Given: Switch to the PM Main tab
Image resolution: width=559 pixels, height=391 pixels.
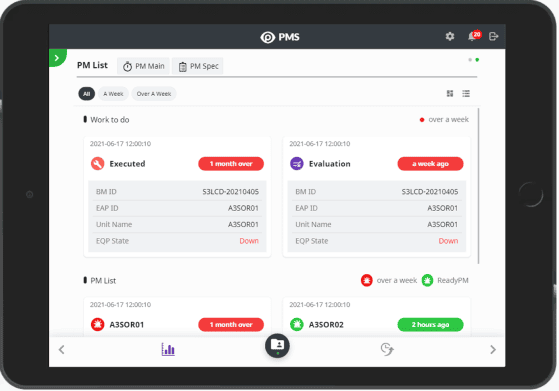Looking at the screenshot, I should 144,66.
